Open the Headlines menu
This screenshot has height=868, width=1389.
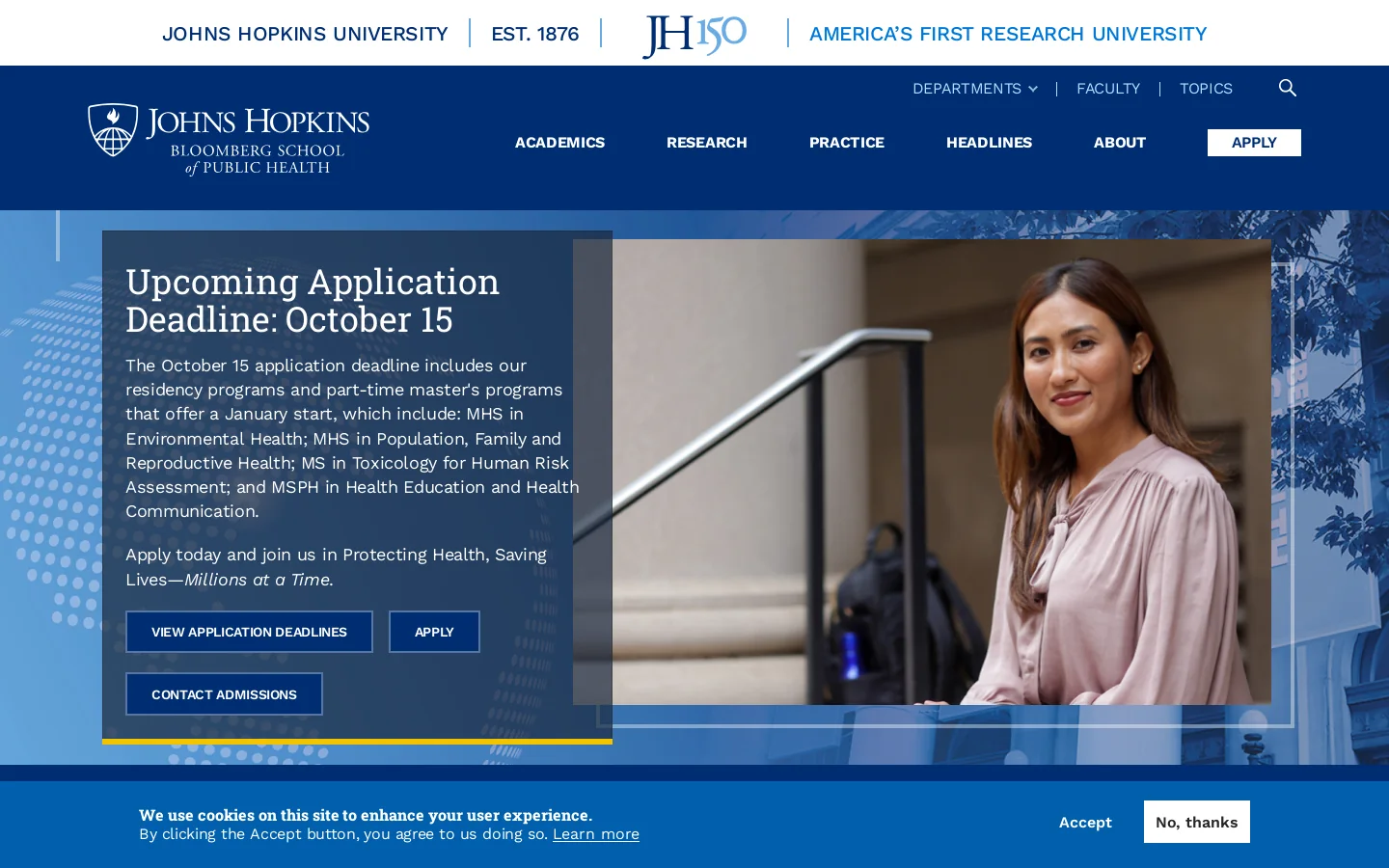pyautogui.click(x=989, y=143)
